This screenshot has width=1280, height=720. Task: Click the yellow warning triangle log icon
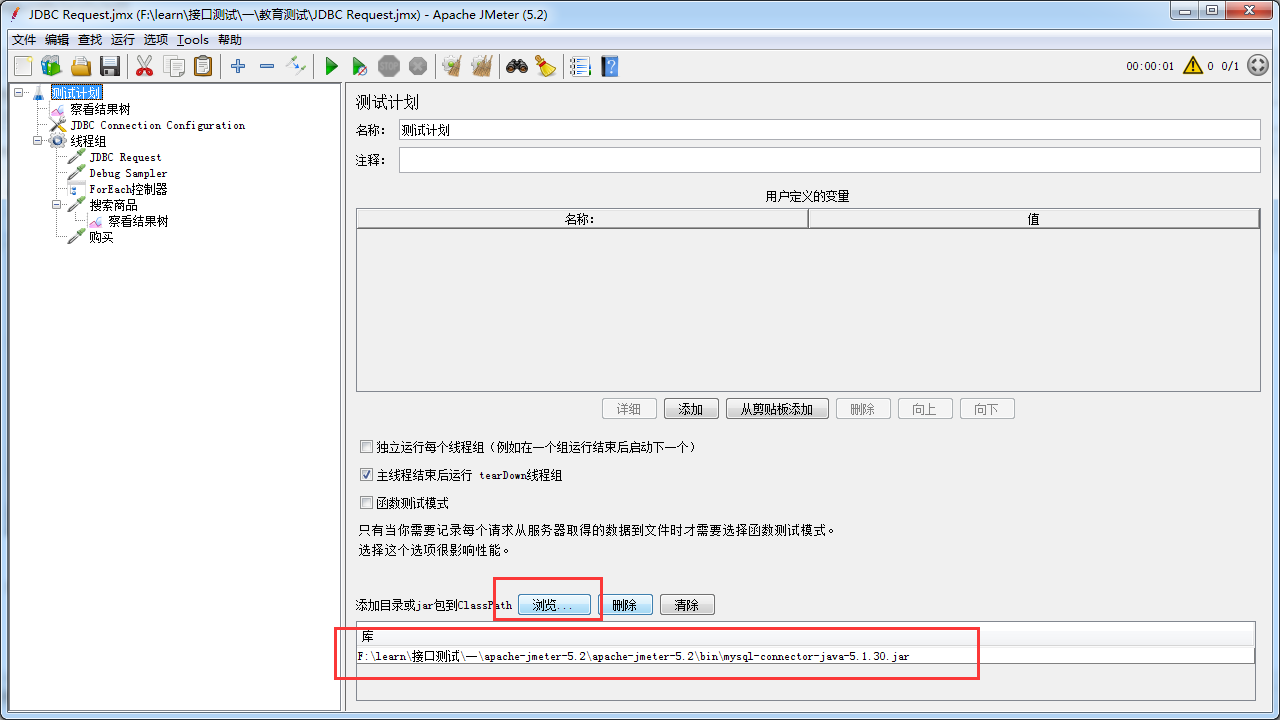(1193, 66)
